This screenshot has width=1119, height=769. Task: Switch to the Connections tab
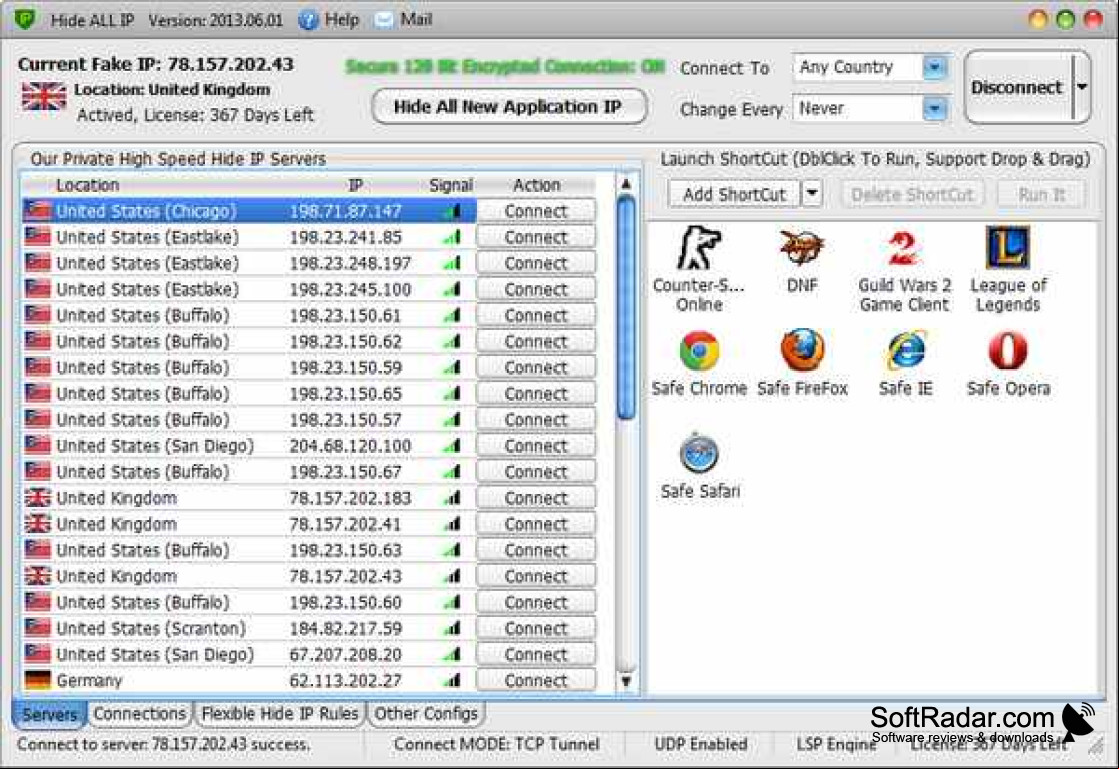point(139,713)
